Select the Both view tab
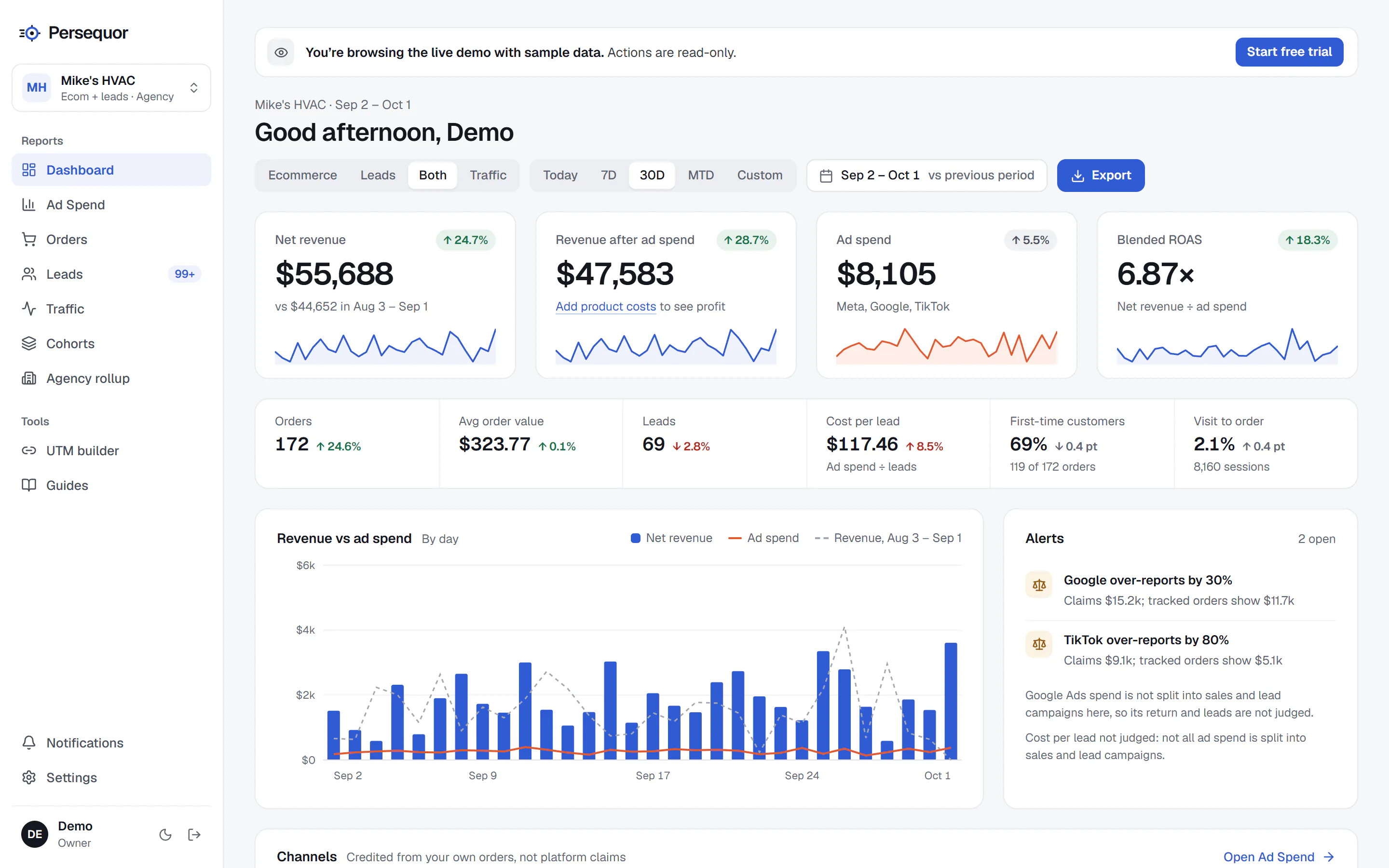This screenshot has height=868, width=1389. (x=432, y=175)
